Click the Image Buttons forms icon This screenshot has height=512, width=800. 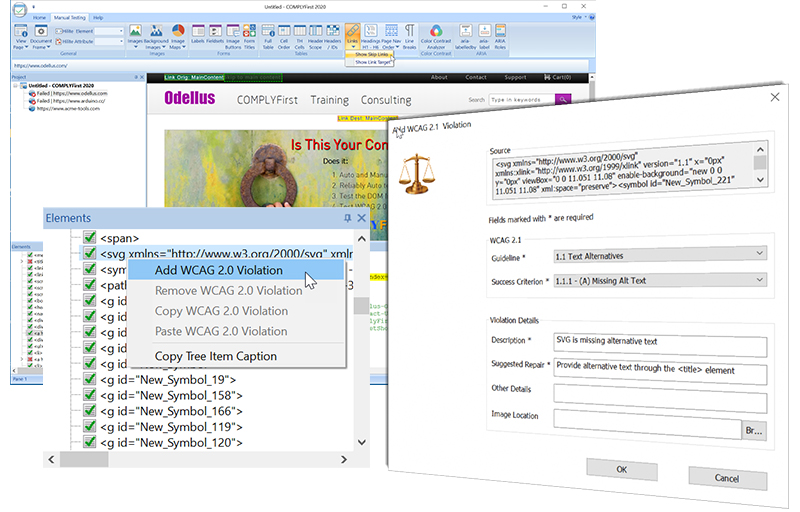coord(233,36)
